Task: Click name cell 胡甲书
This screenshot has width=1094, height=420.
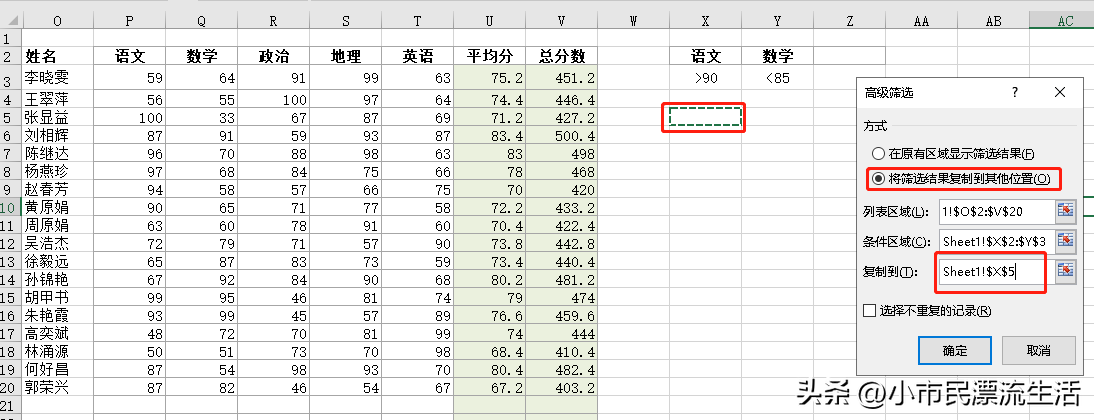Action: tap(57, 297)
